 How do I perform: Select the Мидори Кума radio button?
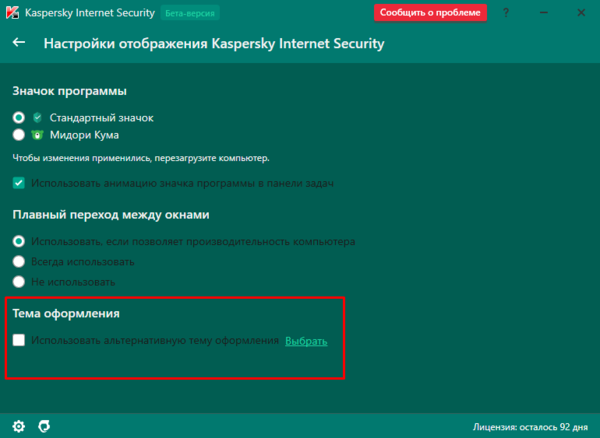pos(19,135)
